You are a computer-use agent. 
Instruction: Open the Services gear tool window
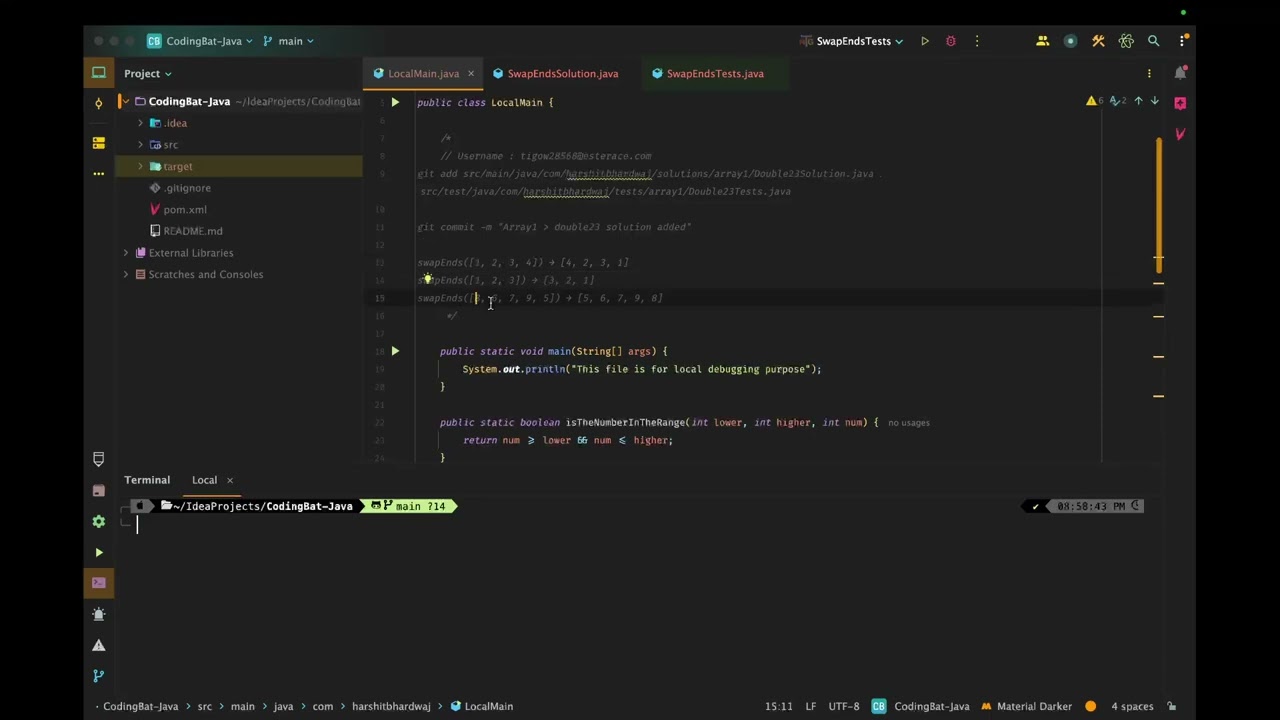(98, 521)
